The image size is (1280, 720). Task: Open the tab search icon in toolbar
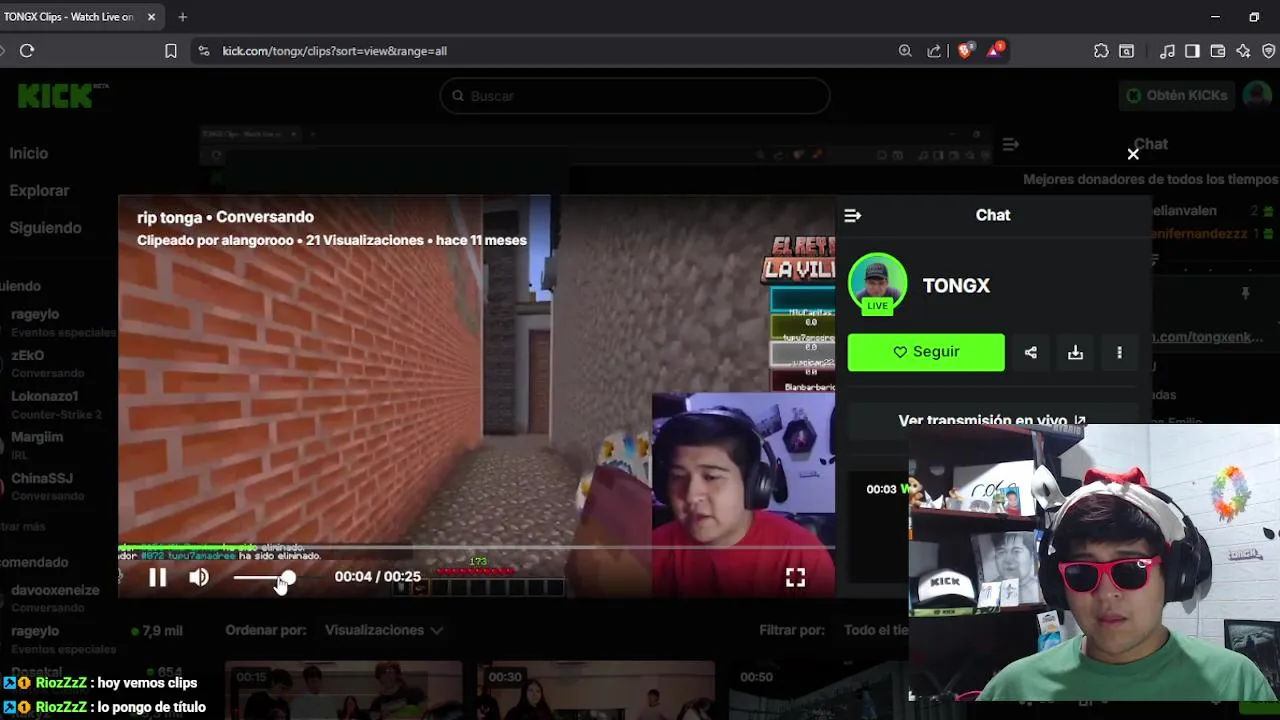[x=1127, y=51]
